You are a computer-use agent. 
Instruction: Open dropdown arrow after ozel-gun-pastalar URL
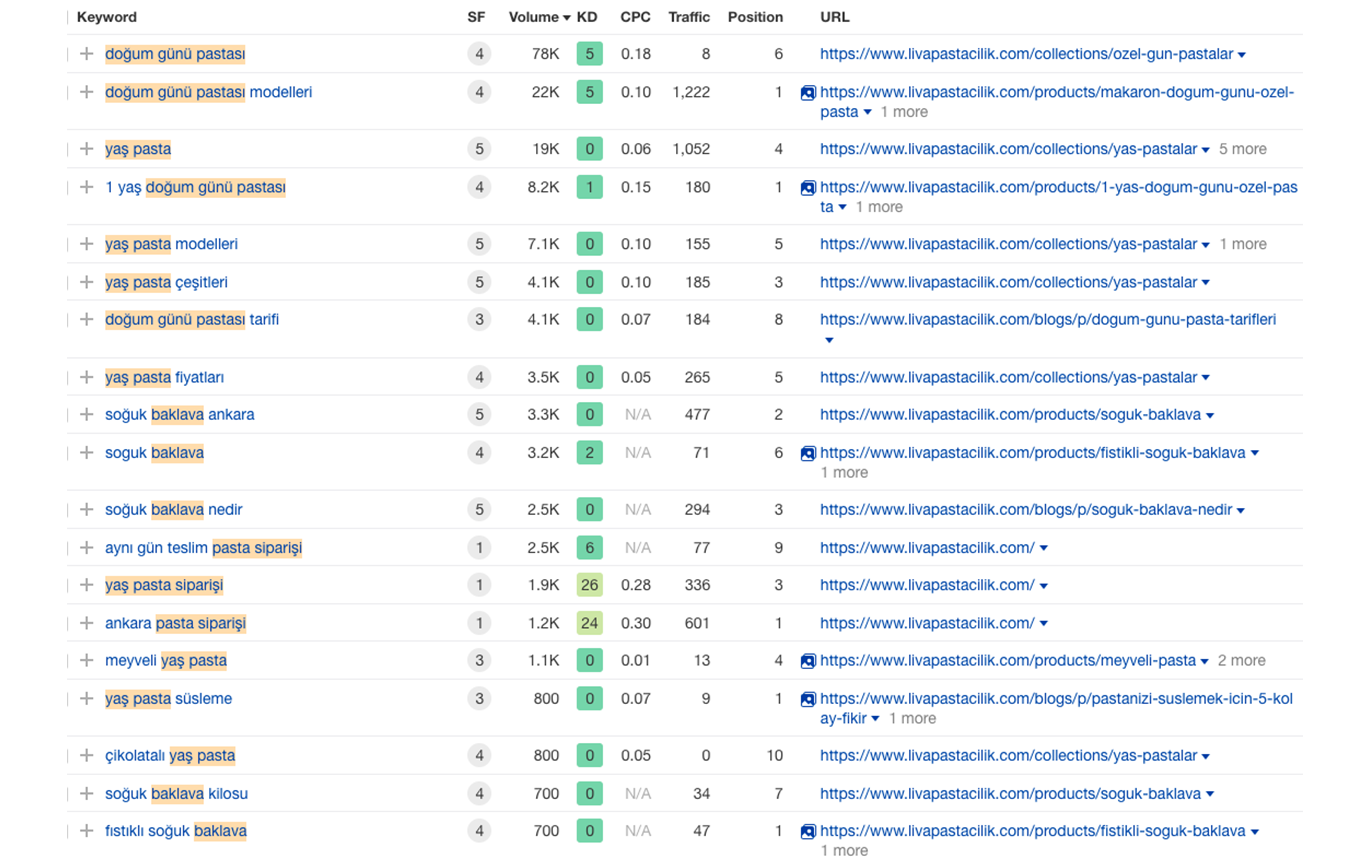tap(1242, 55)
